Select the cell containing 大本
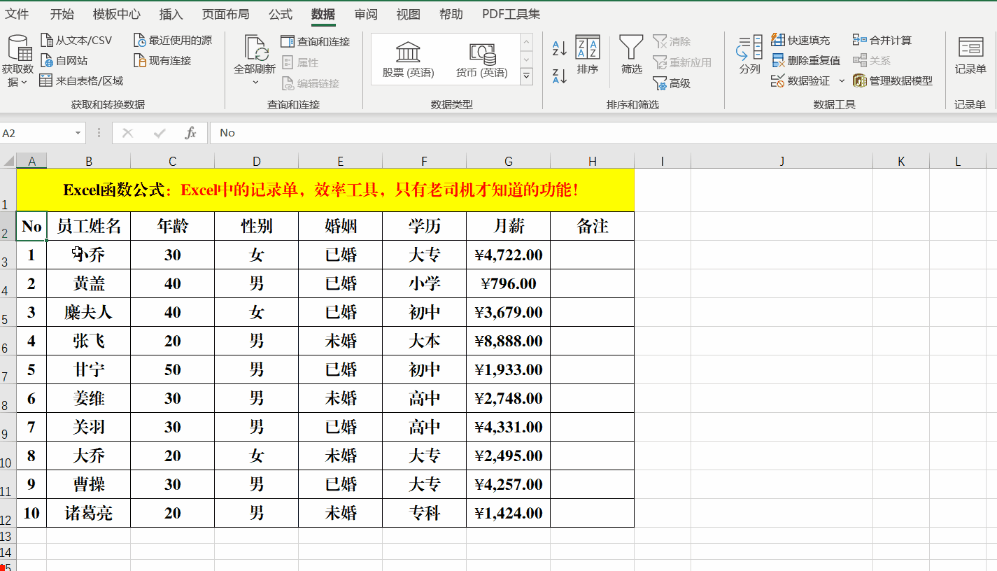 pos(424,341)
